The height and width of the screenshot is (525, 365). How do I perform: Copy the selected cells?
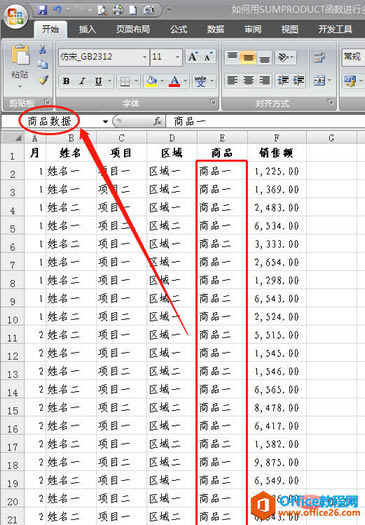(43, 64)
